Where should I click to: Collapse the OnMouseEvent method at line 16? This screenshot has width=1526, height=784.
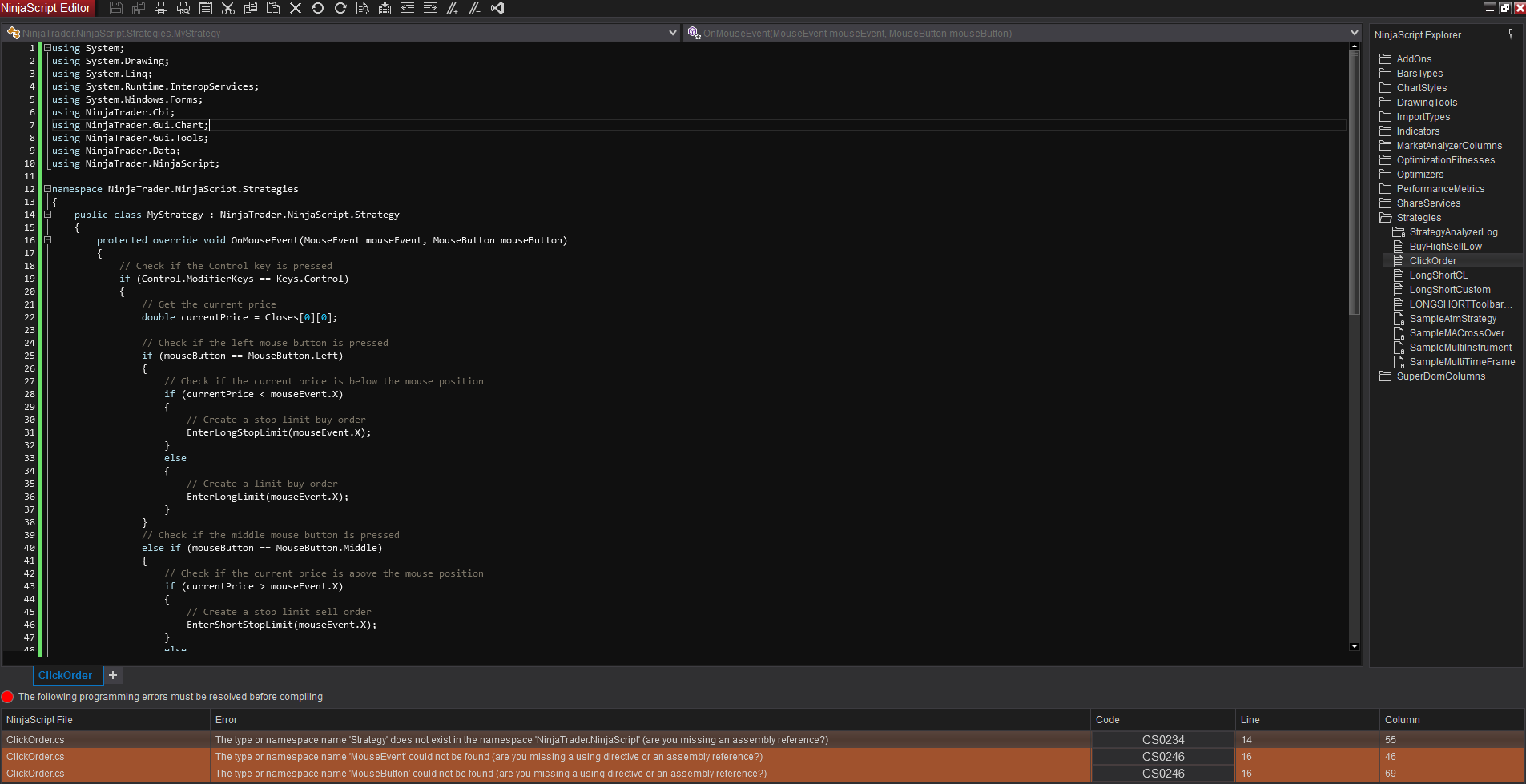click(x=47, y=240)
